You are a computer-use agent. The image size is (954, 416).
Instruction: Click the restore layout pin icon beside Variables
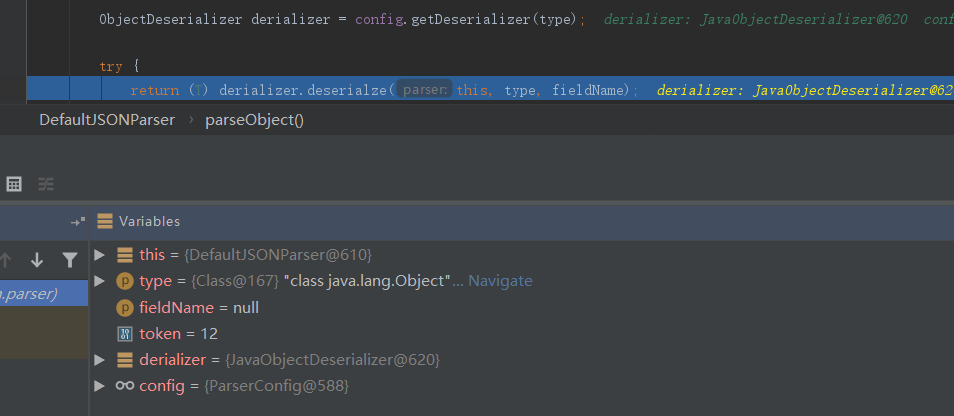76,221
